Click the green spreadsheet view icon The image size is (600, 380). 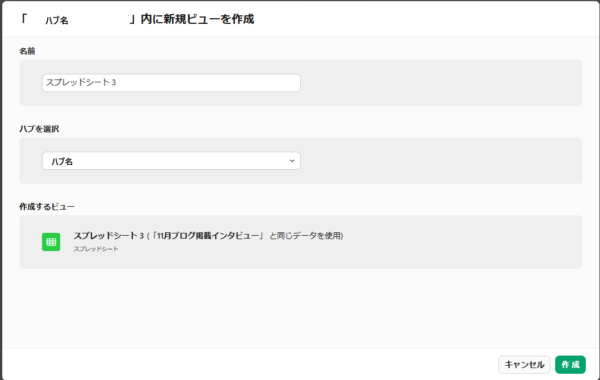click(x=51, y=242)
